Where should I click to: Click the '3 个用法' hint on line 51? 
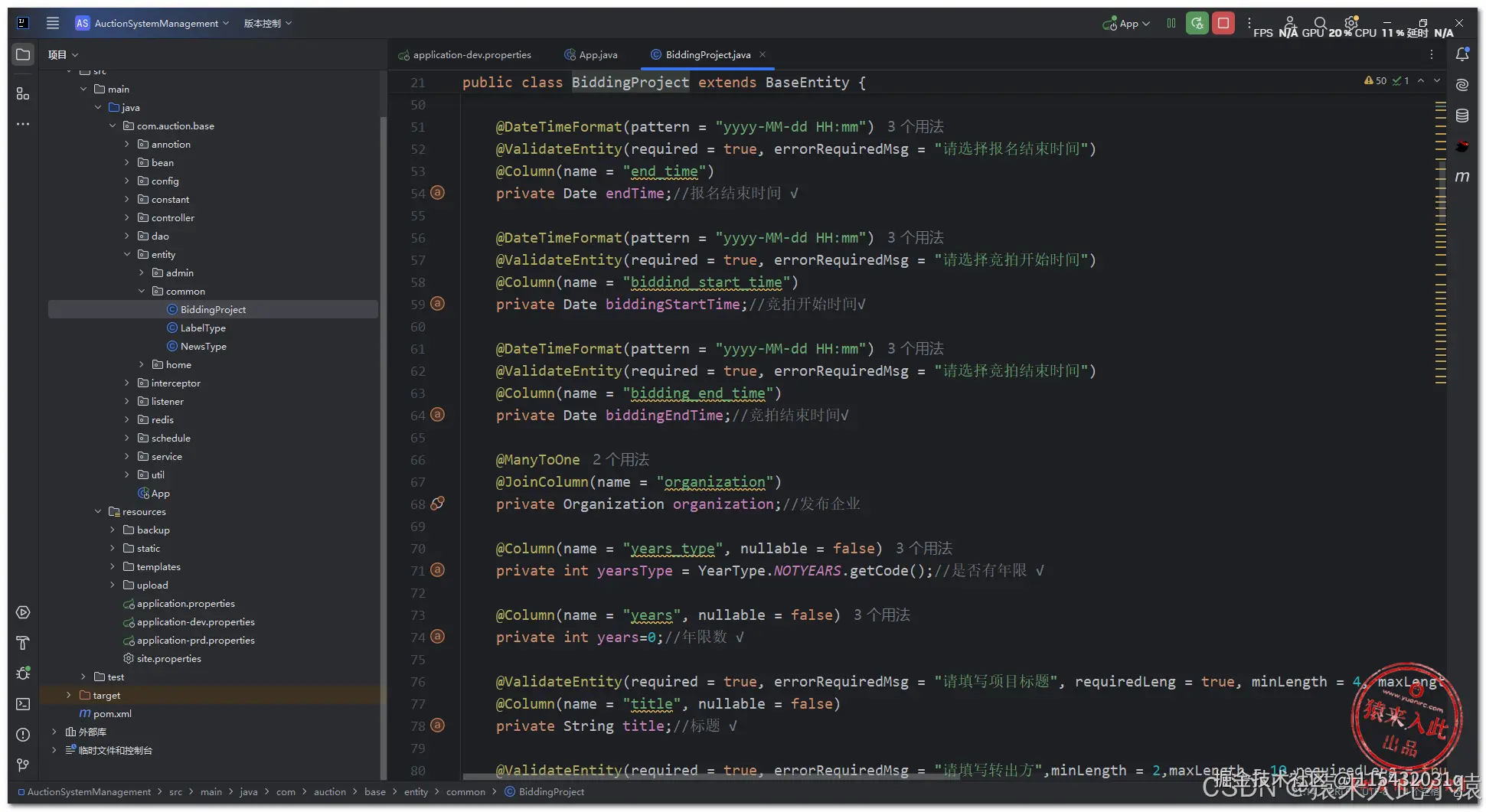(915, 126)
